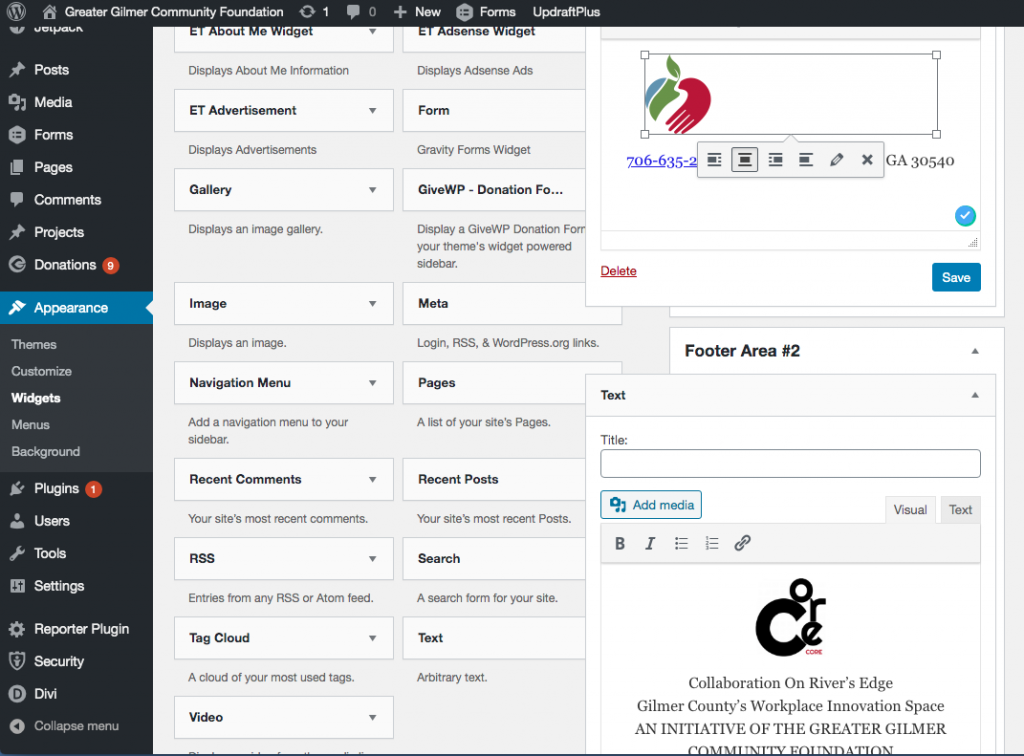Remove image with the X icon

867,160
